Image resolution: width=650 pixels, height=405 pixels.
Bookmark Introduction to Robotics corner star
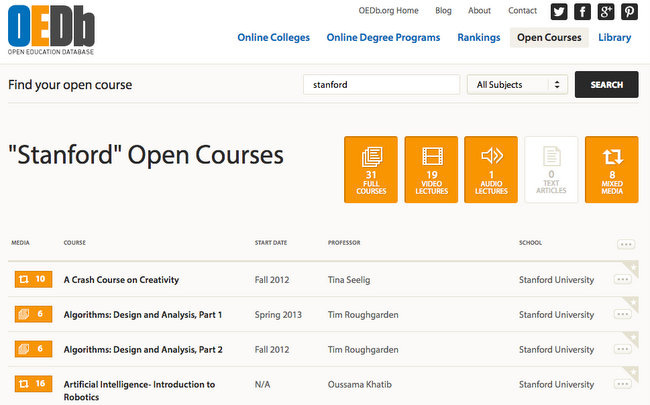pos(633,372)
